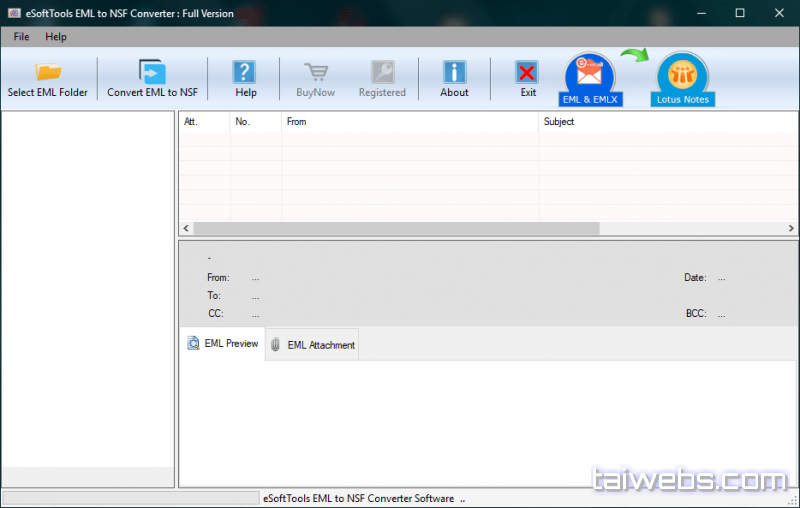Sort by the From column header

coord(410,122)
